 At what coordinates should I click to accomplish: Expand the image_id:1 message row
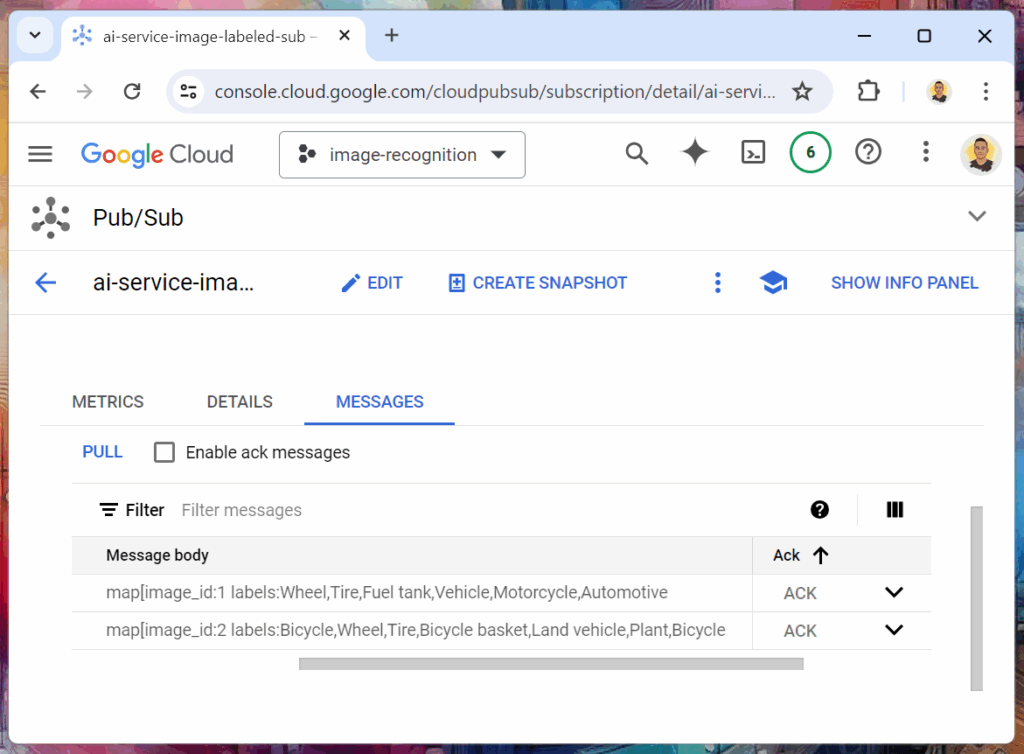click(894, 593)
